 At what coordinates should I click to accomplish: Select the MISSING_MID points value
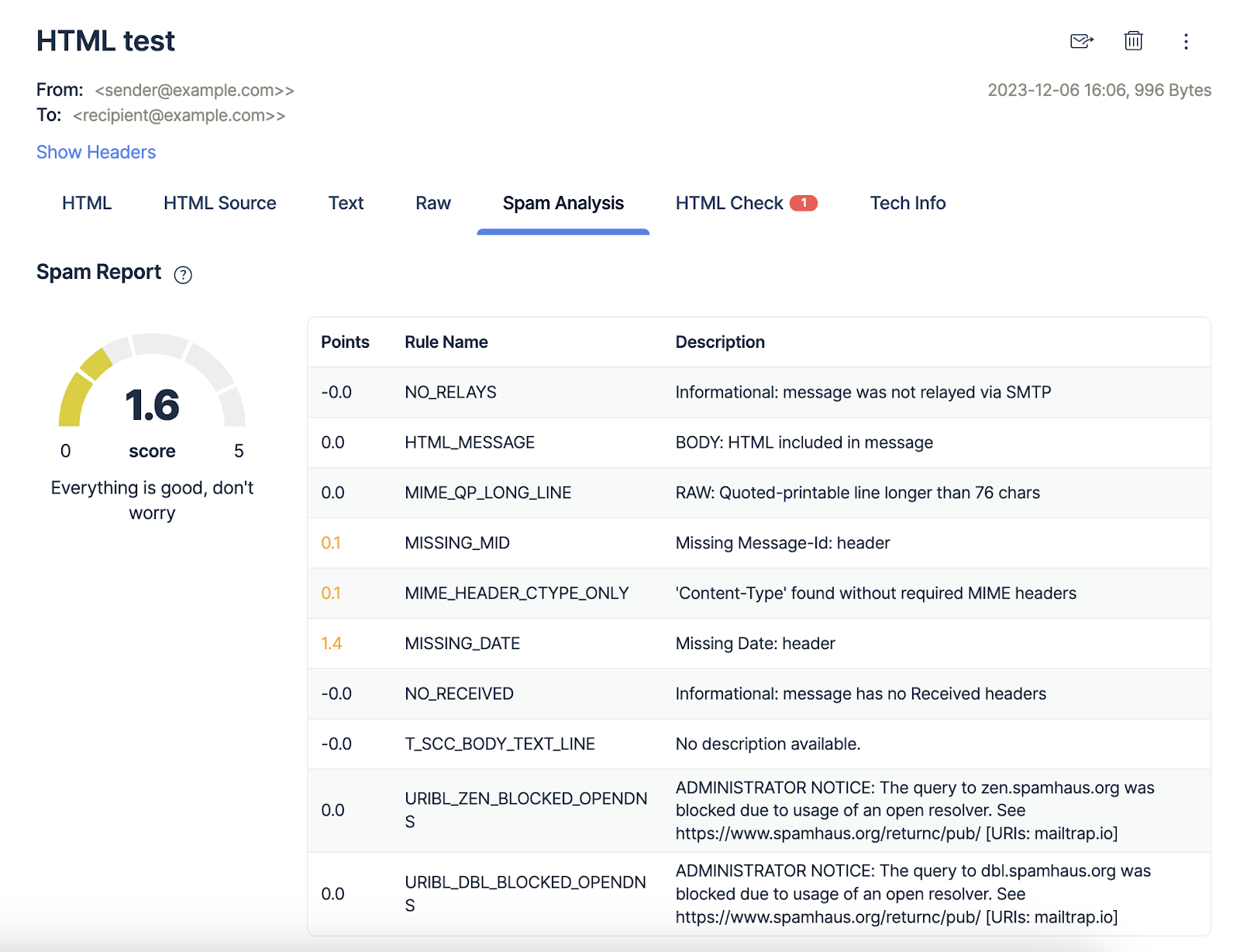pos(331,542)
